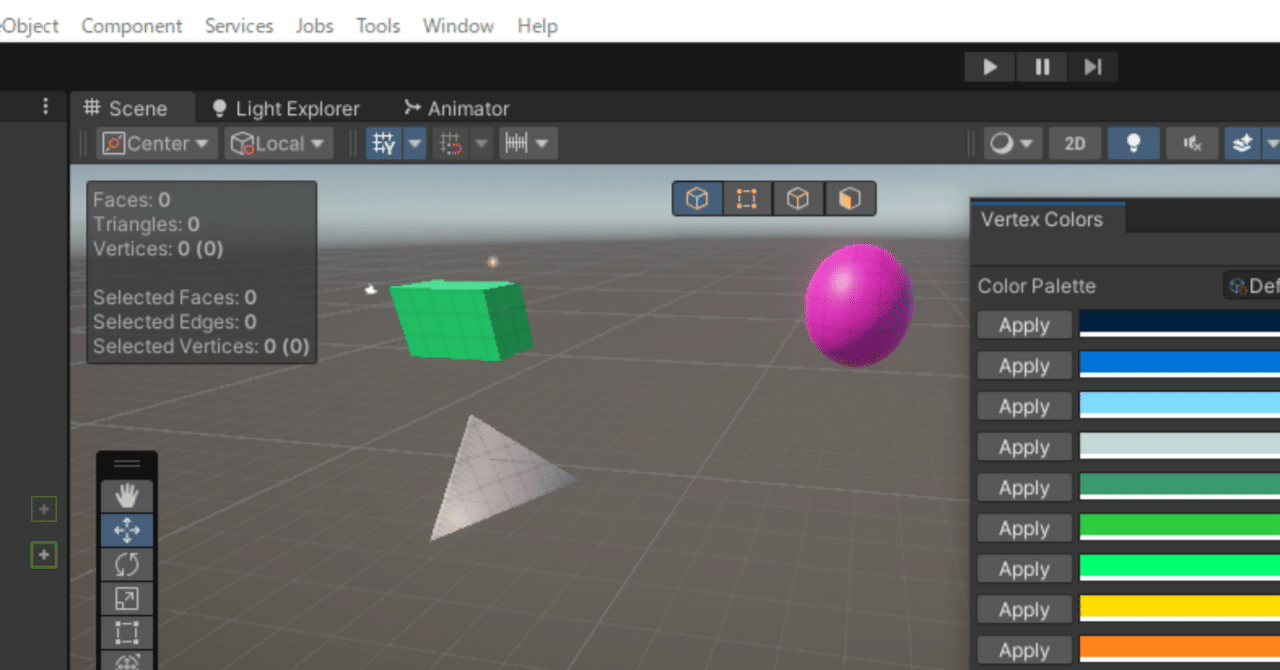
Task: Open the Center pivot mode dropdown
Action: tap(155, 143)
